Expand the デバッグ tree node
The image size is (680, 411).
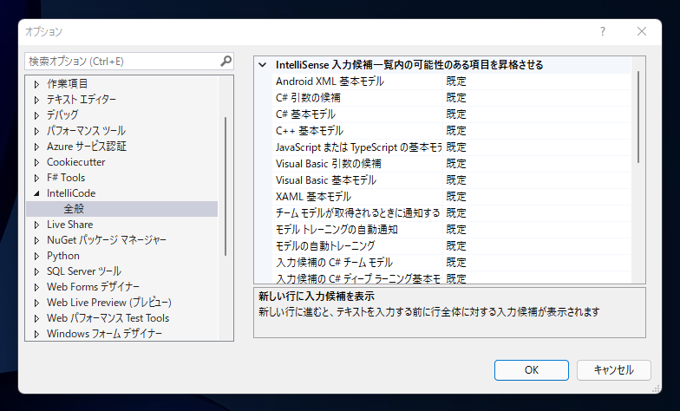coord(37,115)
